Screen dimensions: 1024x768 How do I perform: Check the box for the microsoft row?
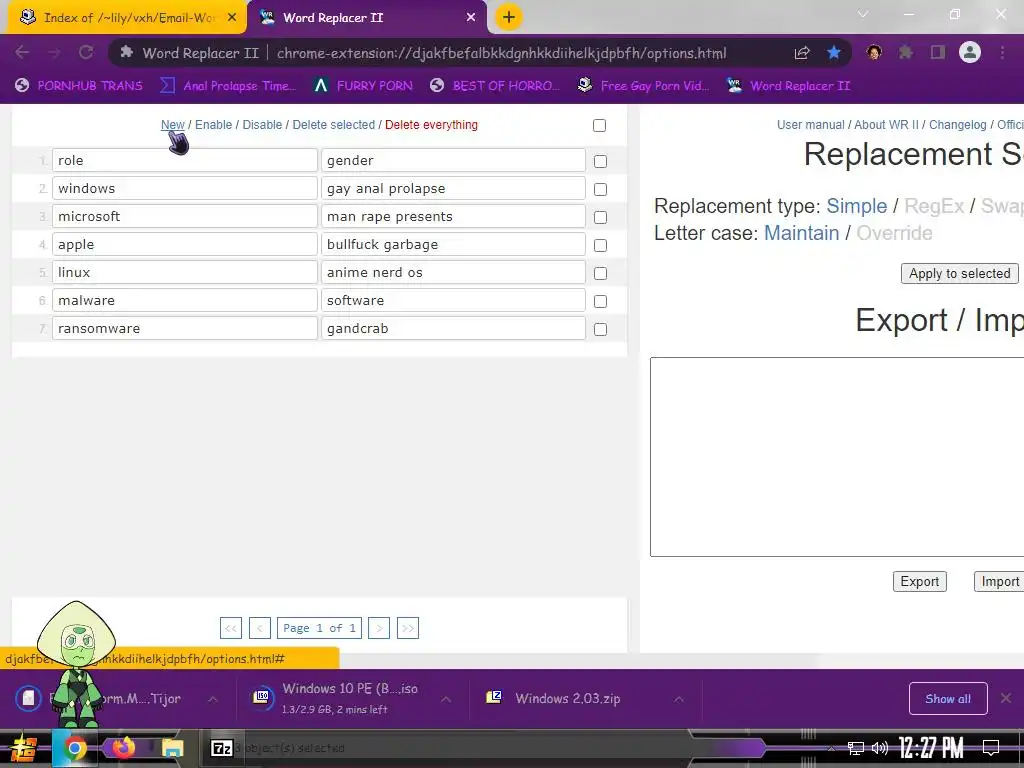pos(600,217)
